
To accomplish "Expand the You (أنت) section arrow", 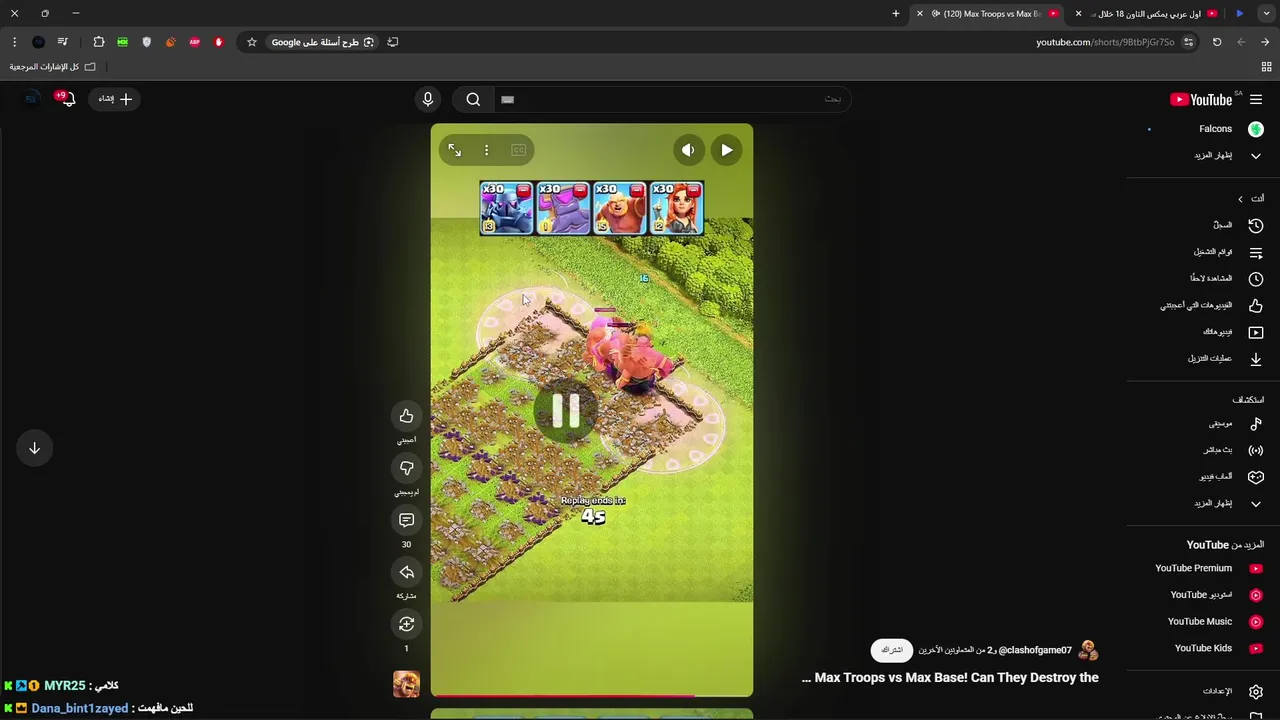I will coord(1240,199).
